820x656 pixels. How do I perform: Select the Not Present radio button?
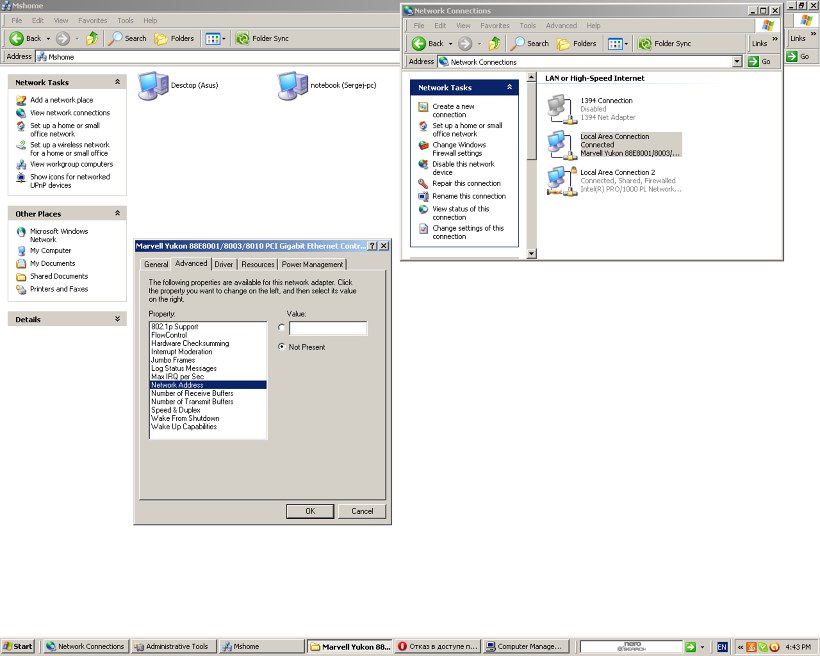282,347
